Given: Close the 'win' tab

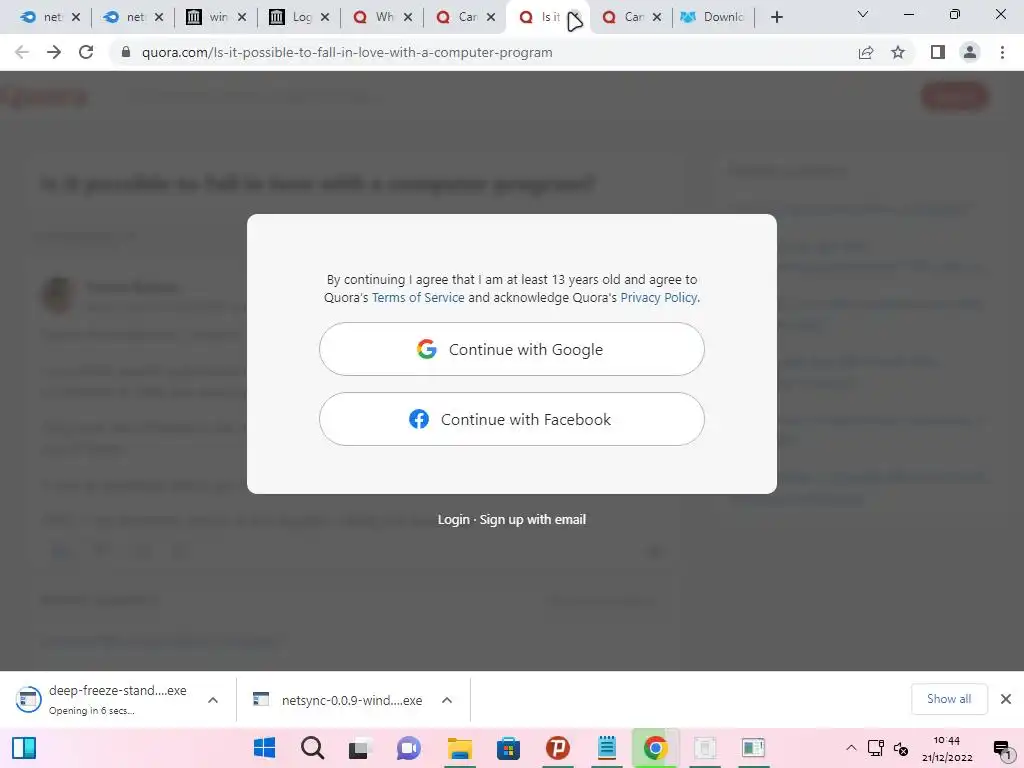Looking at the screenshot, I should pos(242,18).
